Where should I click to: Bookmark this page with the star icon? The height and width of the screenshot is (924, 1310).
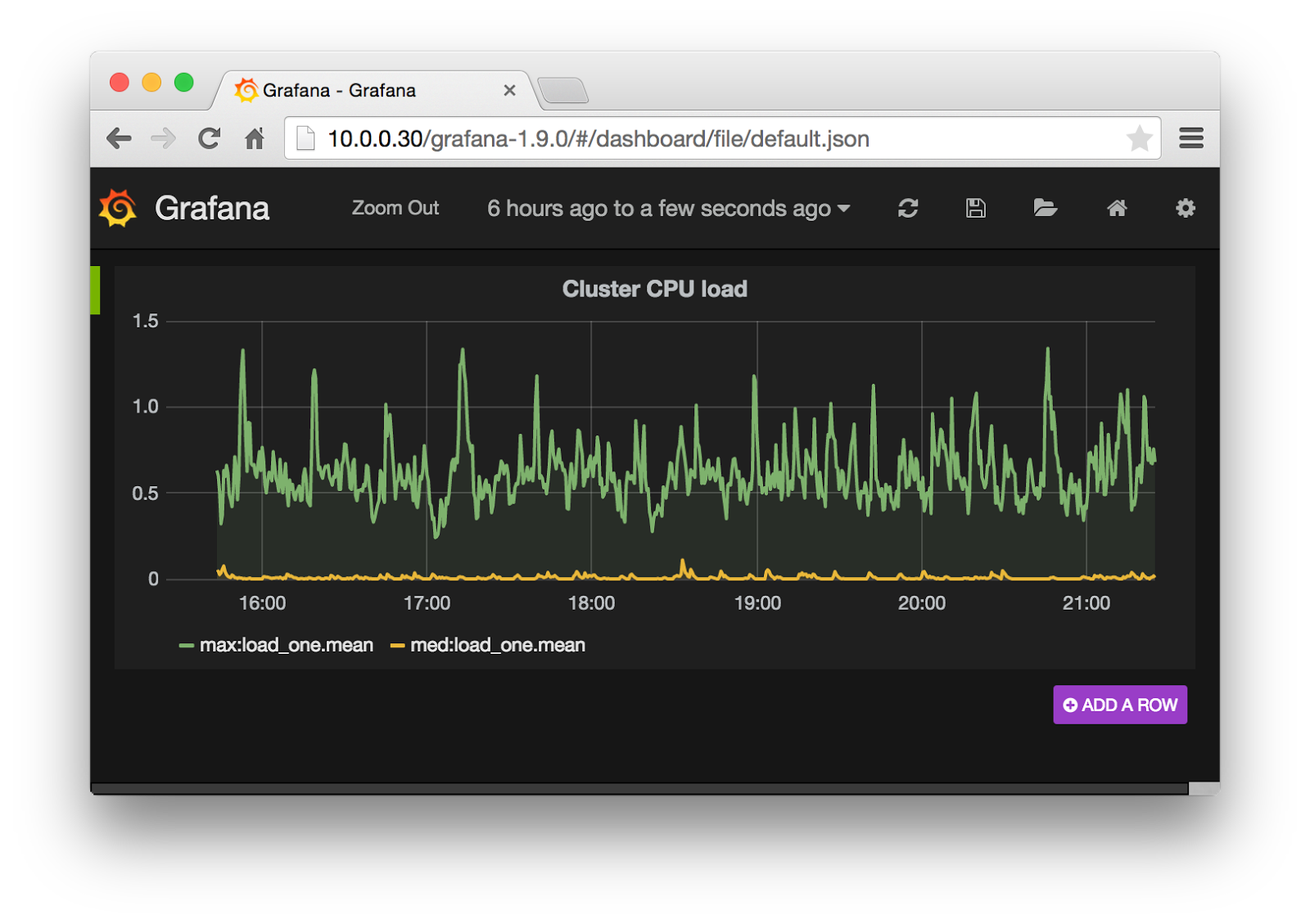pyautogui.click(x=1139, y=138)
